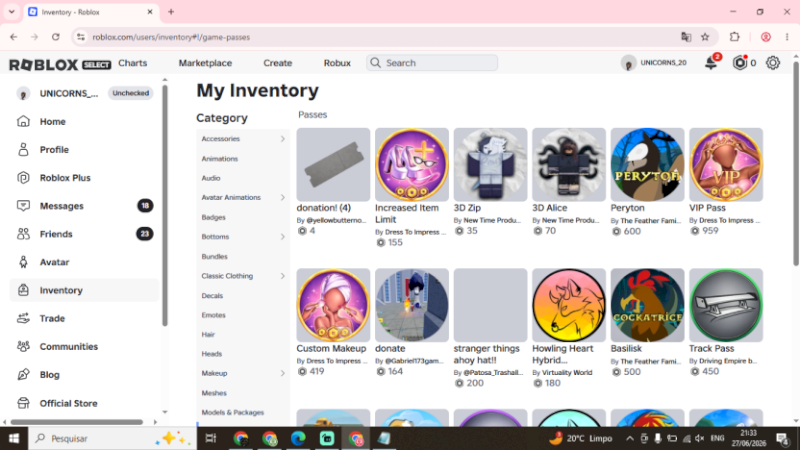Go back to previous page

point(14,37)
